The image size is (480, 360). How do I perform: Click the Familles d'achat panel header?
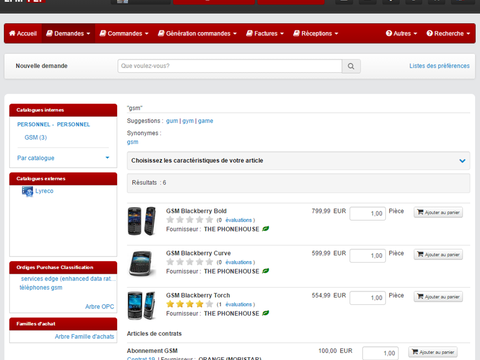(x=63, y=324)
